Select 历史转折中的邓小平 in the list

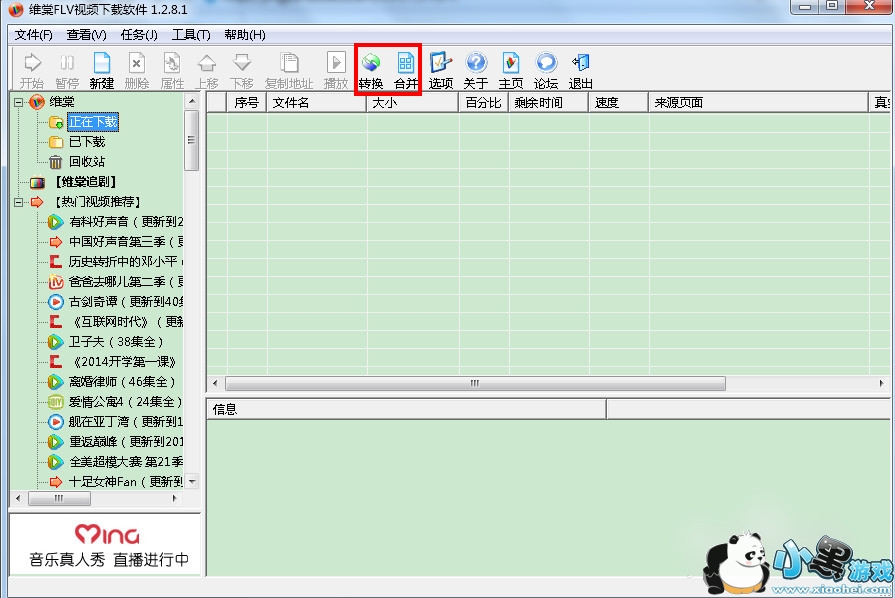(126, 261)
